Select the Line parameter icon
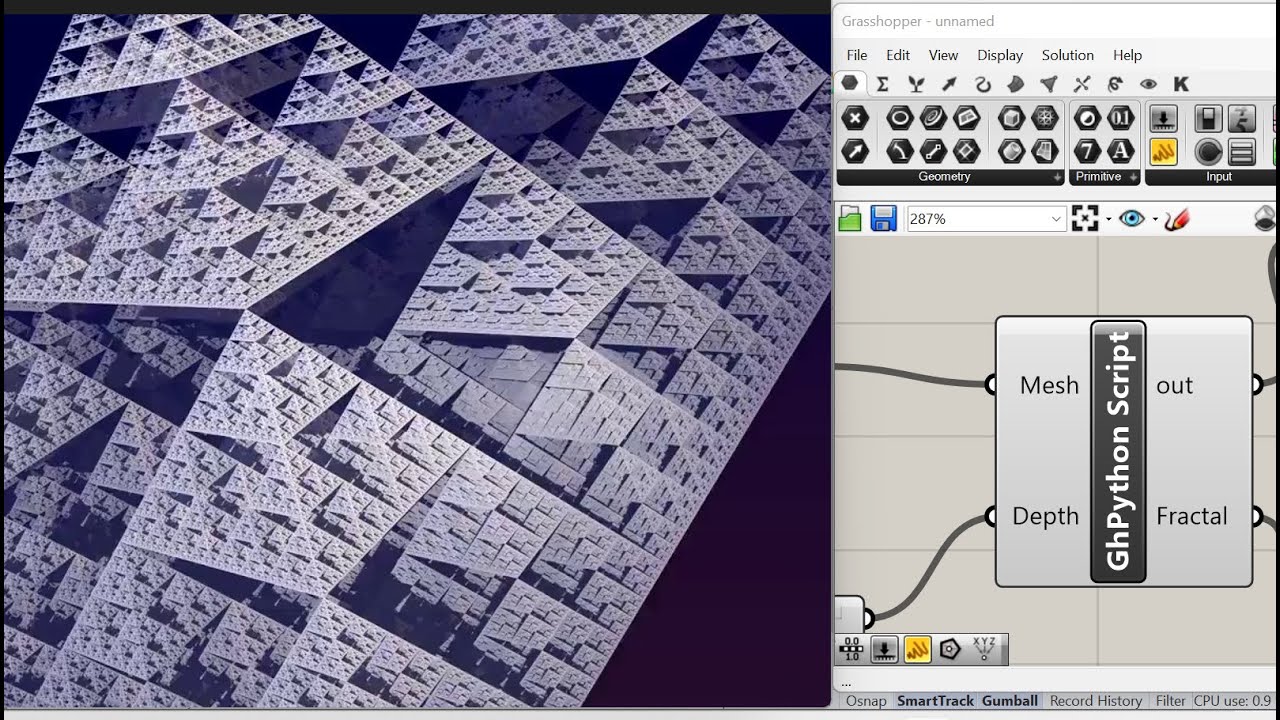 tap(933, 151)
